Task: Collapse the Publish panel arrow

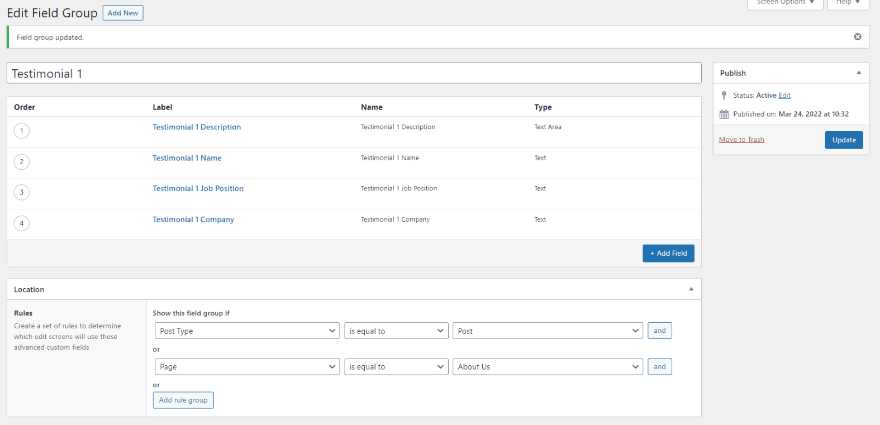Action: (x=857, y=73)
